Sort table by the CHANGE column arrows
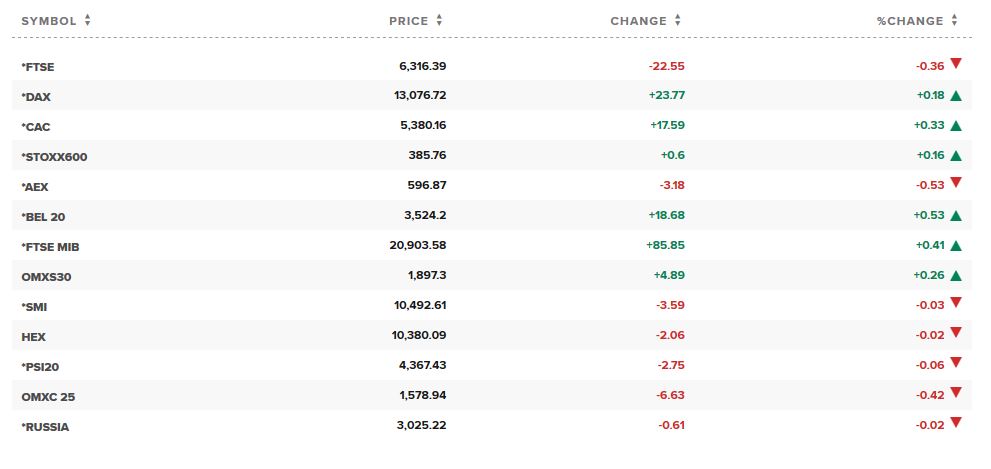The width and height of the screenshot is (991, 469). point(678,20)
